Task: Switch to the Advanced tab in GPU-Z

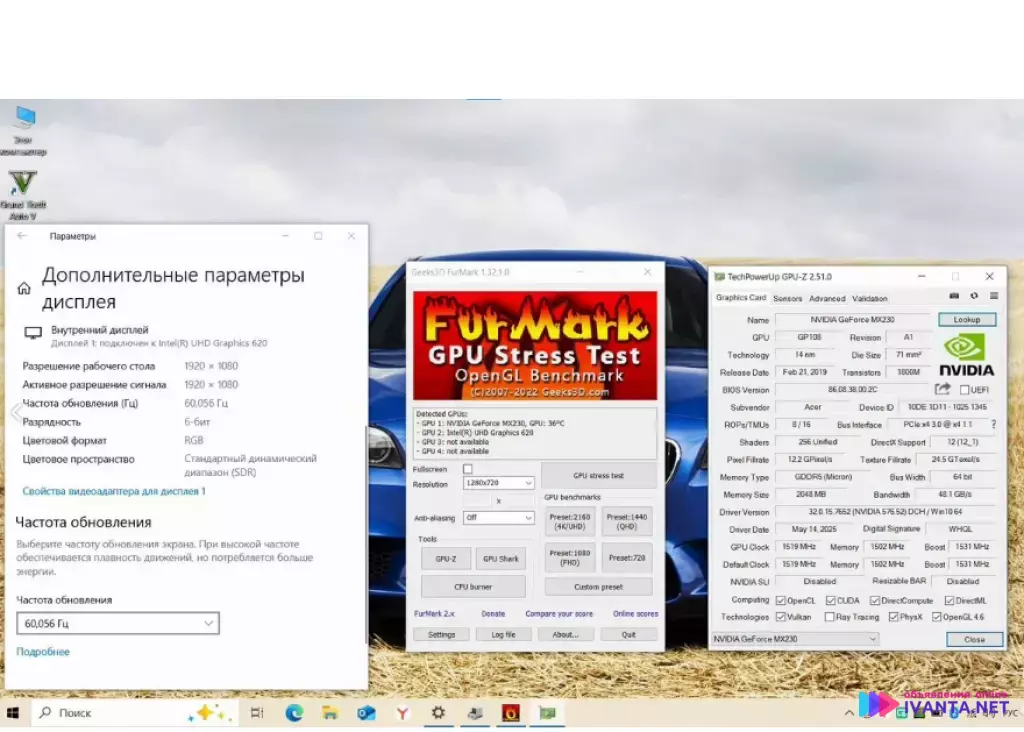Action: (x=827, y=298)
